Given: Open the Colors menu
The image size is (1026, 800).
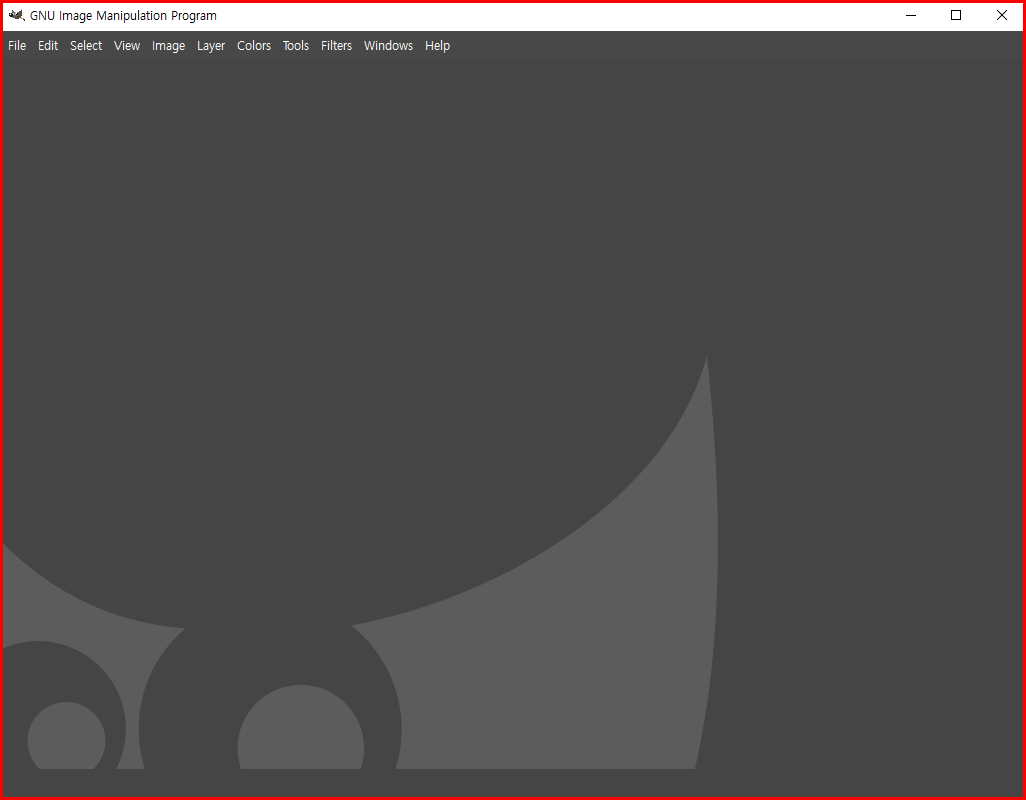Looking at the screenshot, I should tap(254, 46).
